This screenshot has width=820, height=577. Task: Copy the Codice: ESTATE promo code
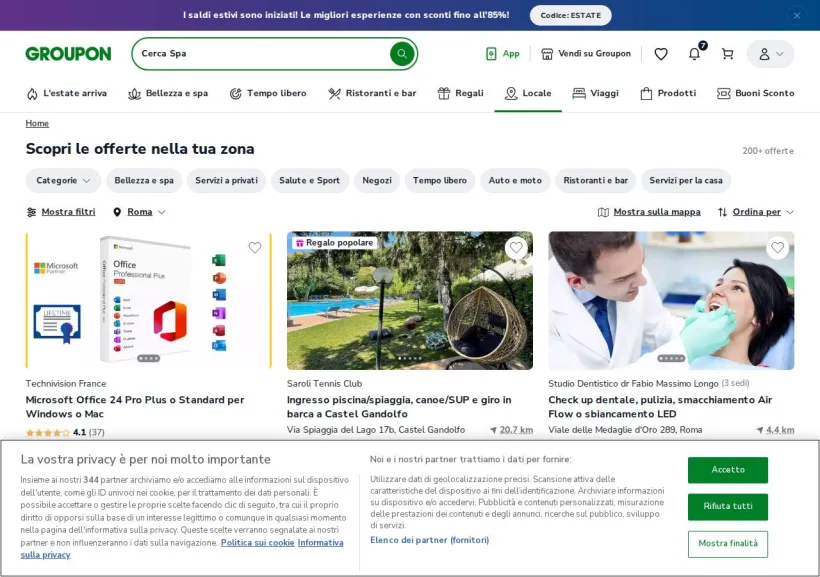point(570,15)
